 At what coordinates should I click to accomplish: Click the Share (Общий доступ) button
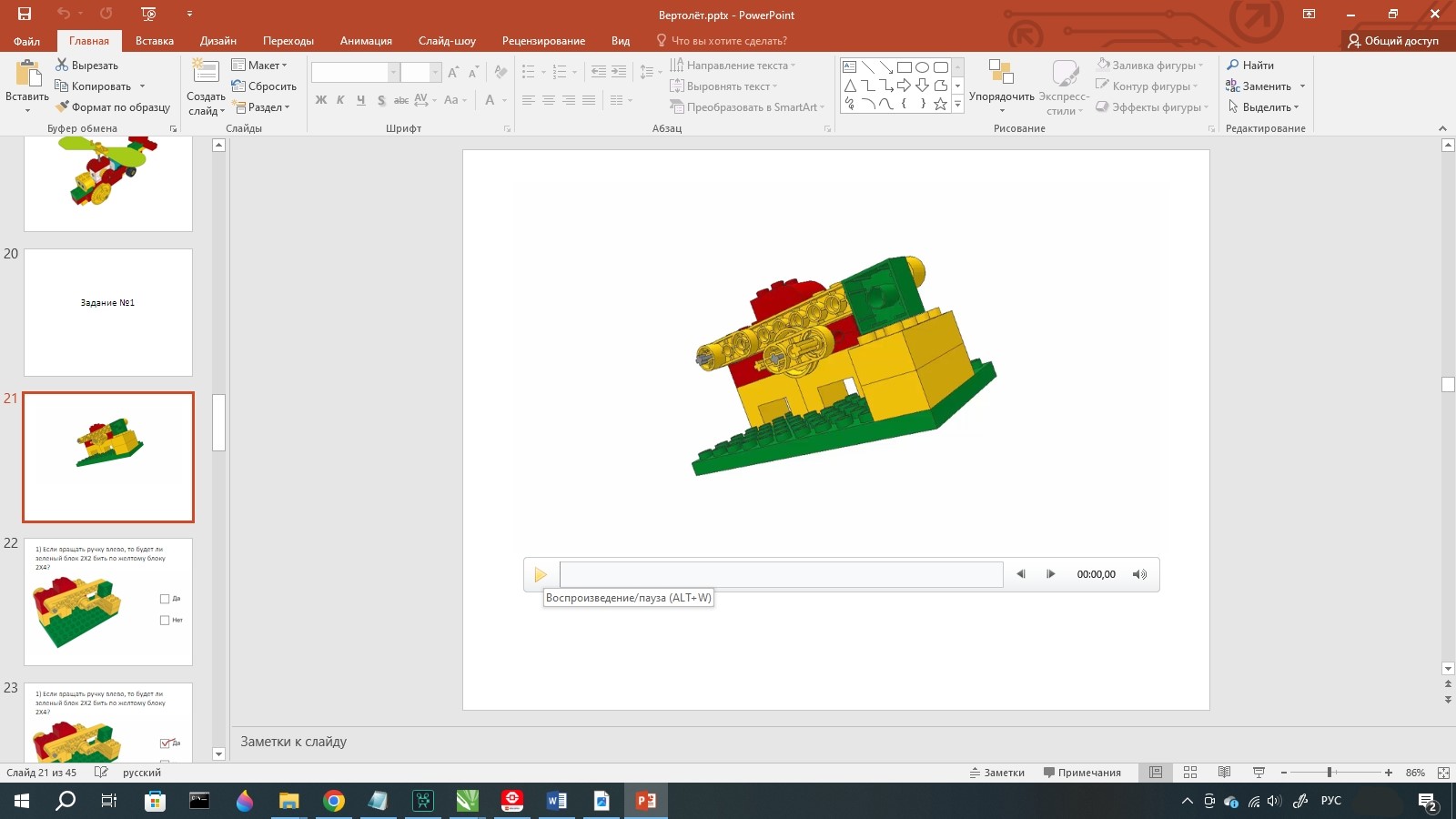pyautogui.click(x=1393, y=41)
